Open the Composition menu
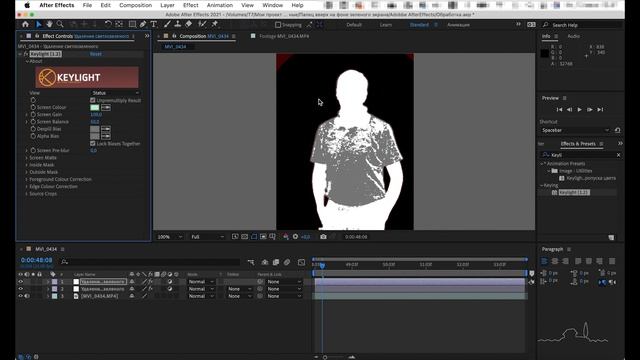The width and height of the screenshot is (640, 360). coord(136,5)
